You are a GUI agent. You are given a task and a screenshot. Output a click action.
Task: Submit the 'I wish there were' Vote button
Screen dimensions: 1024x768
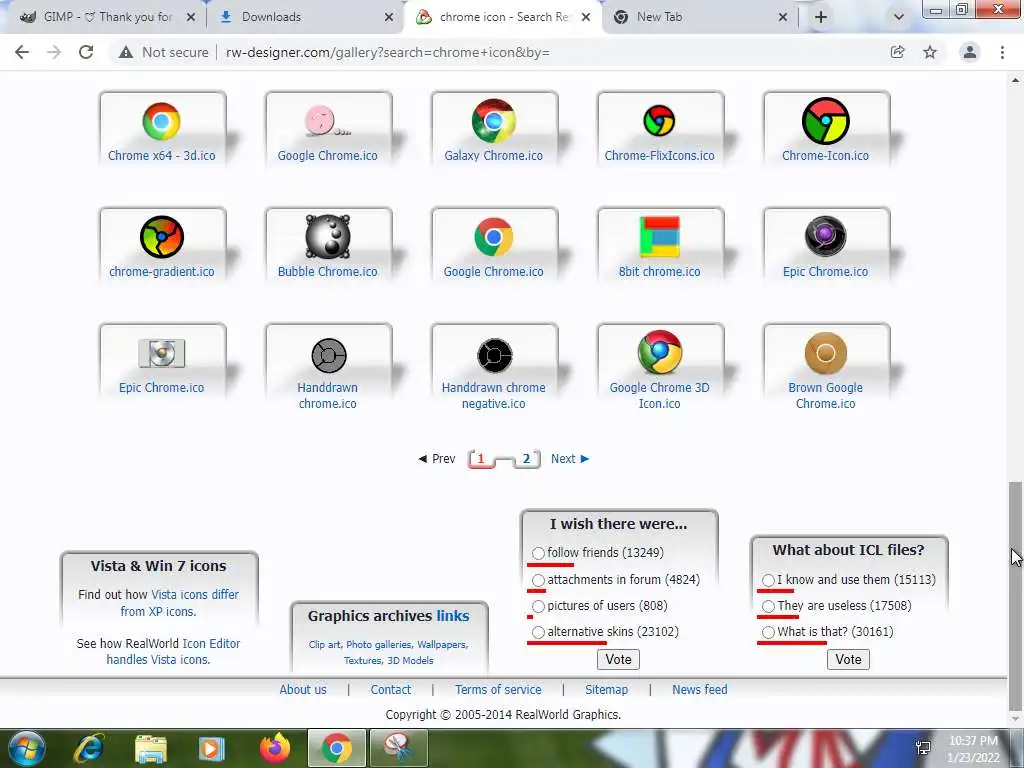[x=618, y=660]
